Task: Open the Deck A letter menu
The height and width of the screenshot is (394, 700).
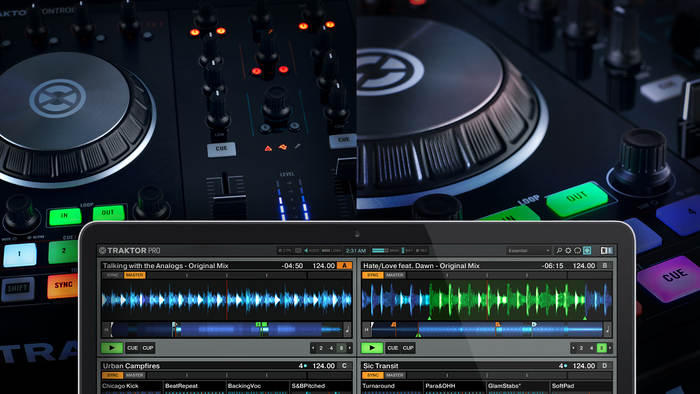Action: tap(344, 265)
